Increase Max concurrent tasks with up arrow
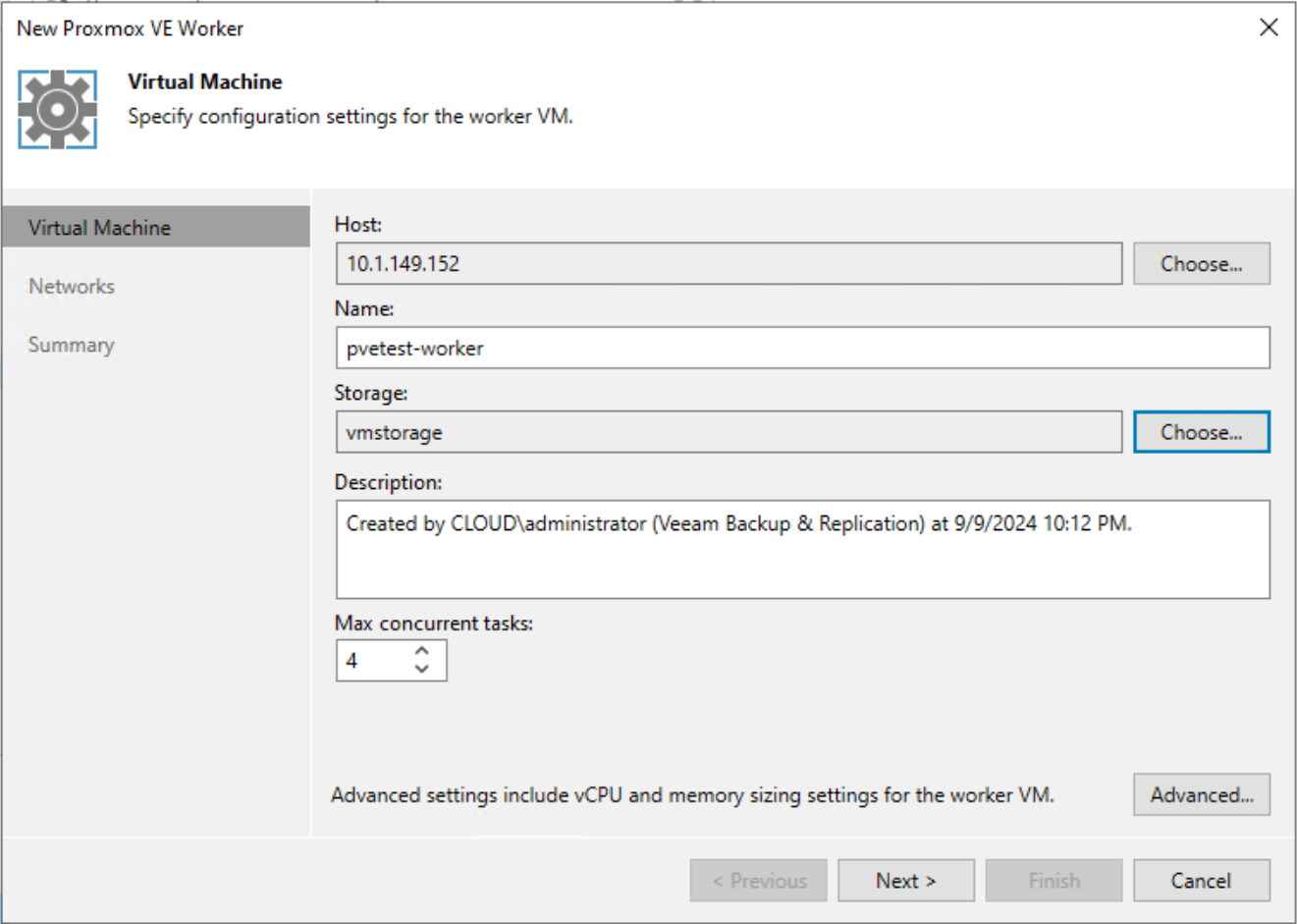 click(420, 651)
